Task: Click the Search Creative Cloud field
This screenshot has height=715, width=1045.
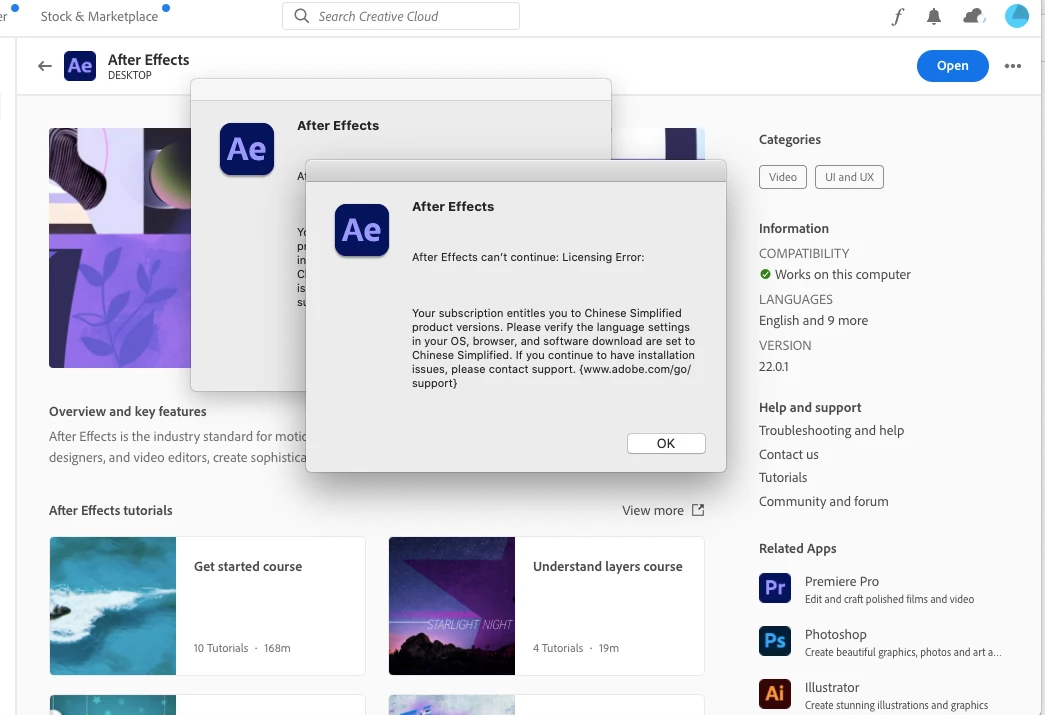Action: 401,16
